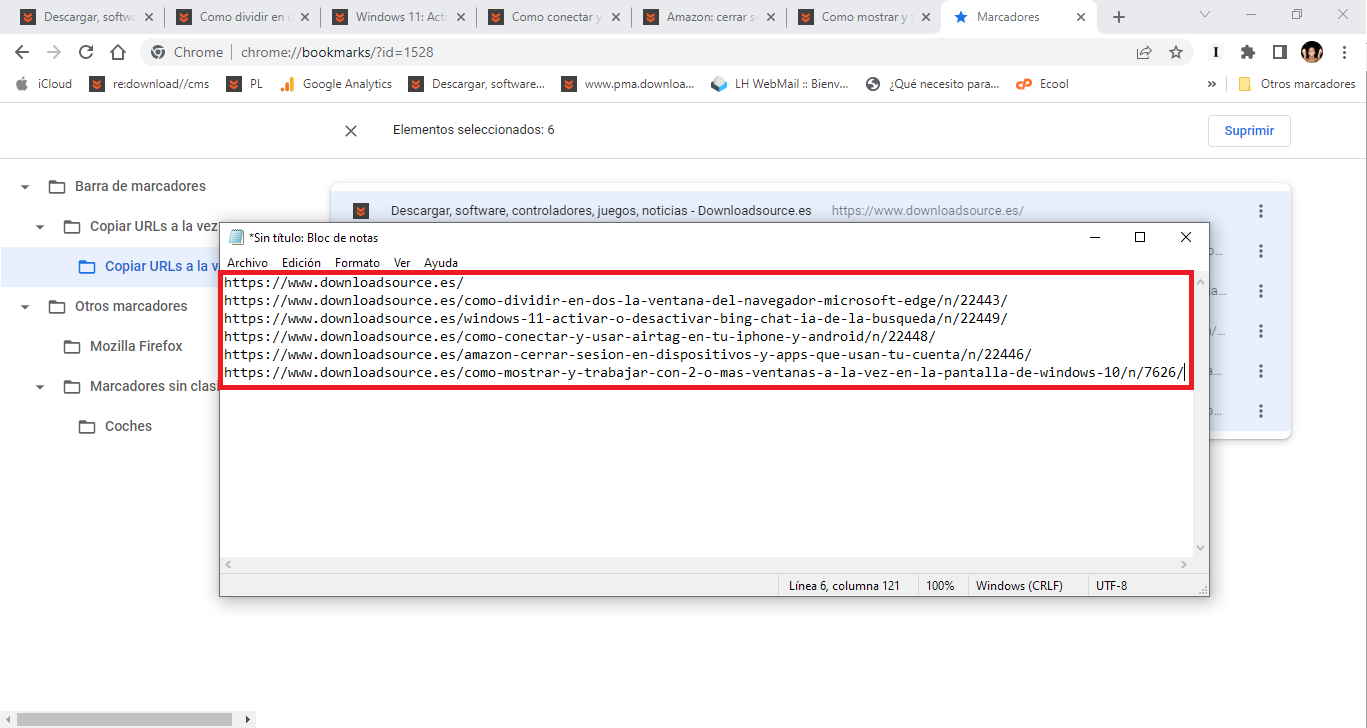Switch to Windows 11: Act tab
1367x728 pixels.
tap(399, 17)
